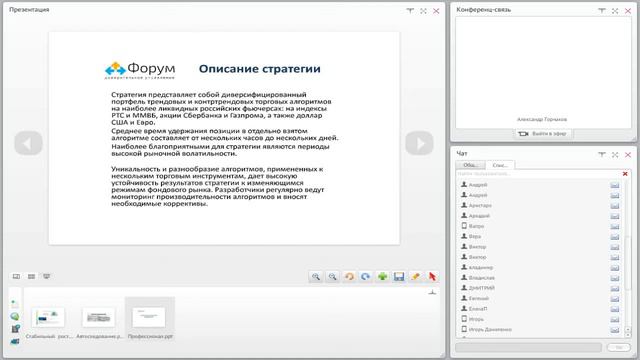
Task: Click the envelope icon beside Владислав
Action: [x=615, y=278]
